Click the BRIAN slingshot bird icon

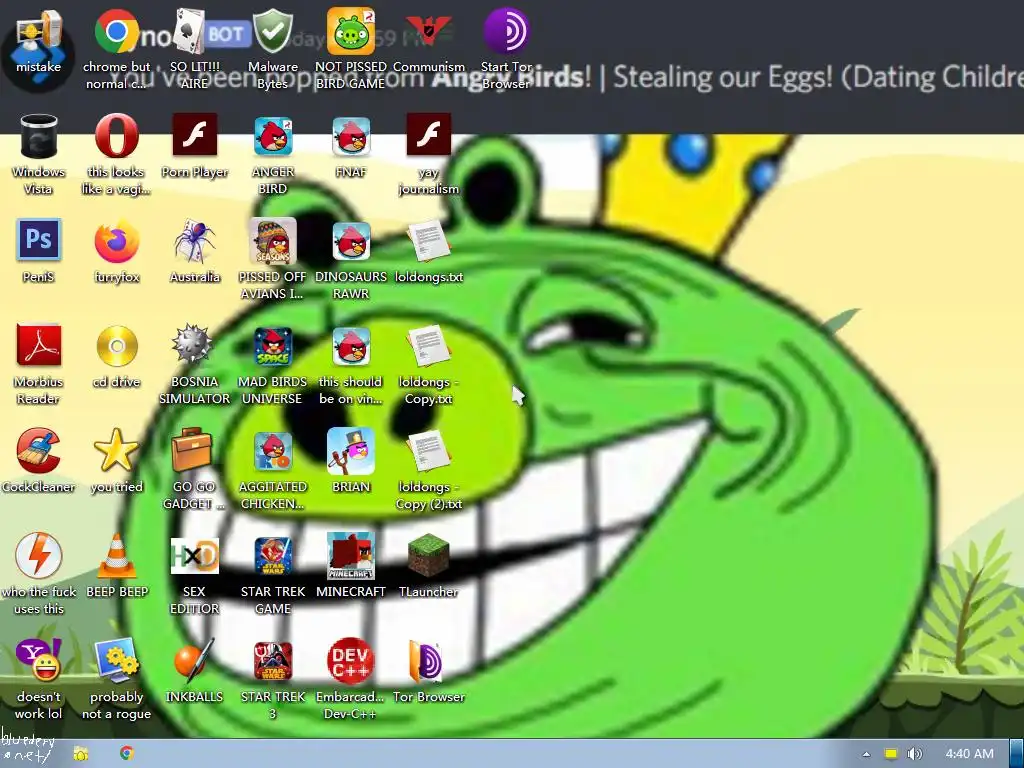point(351,451)
